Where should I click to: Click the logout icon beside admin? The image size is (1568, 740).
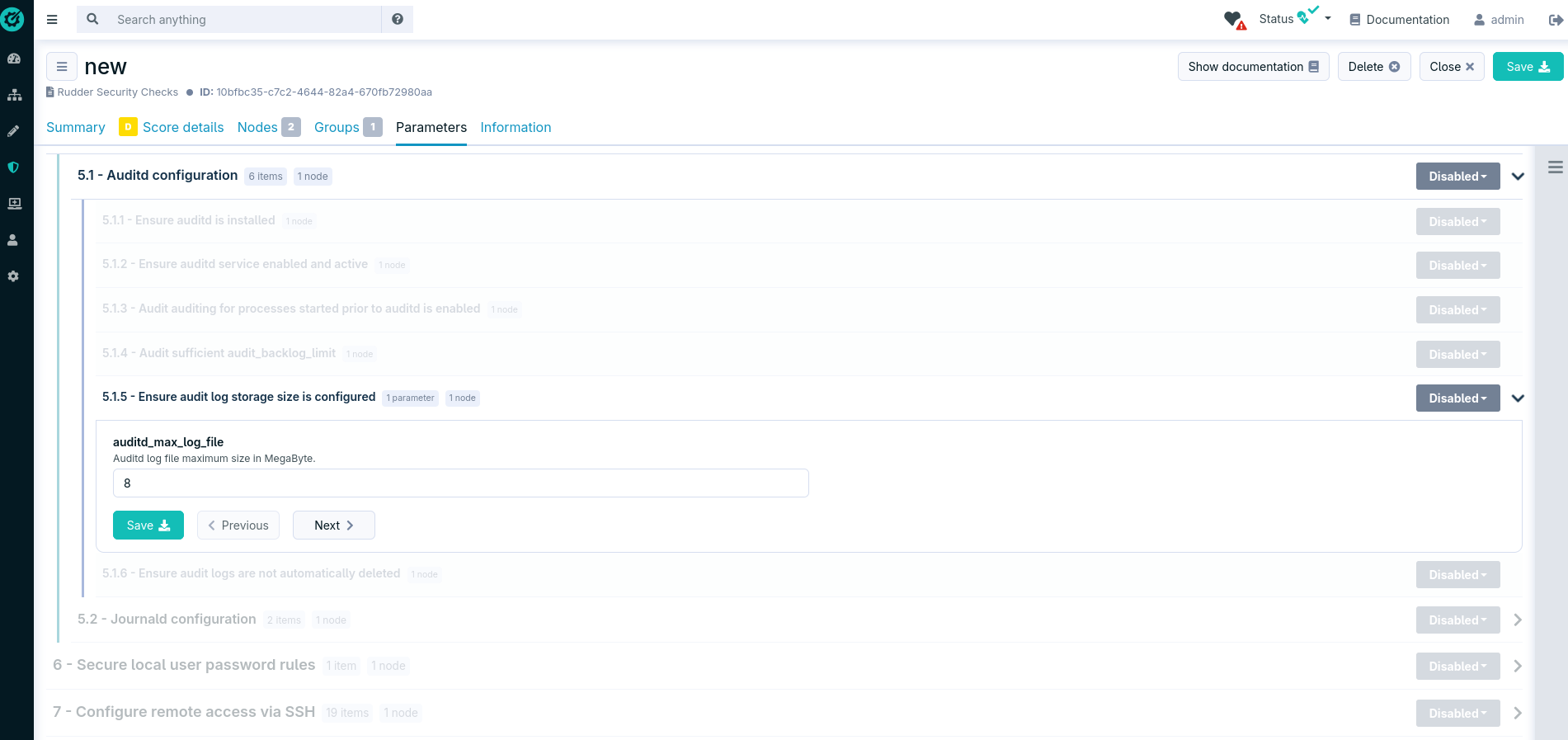(1555, 20)
